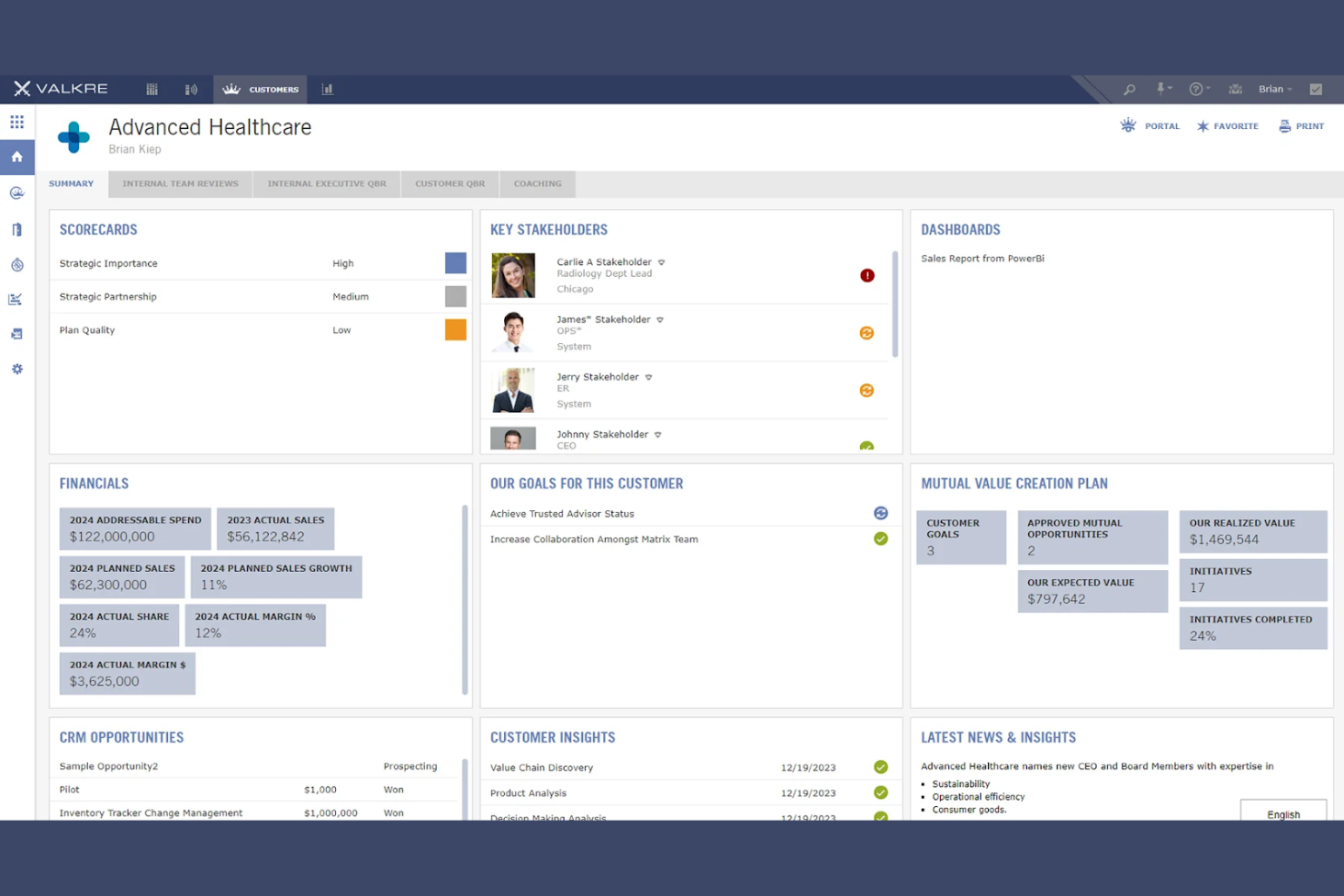Image resolution: width=1344 pixels, height=896 pixels.
Task: Click the orange Plan Quality color indicator
Action: coord(455,330)
